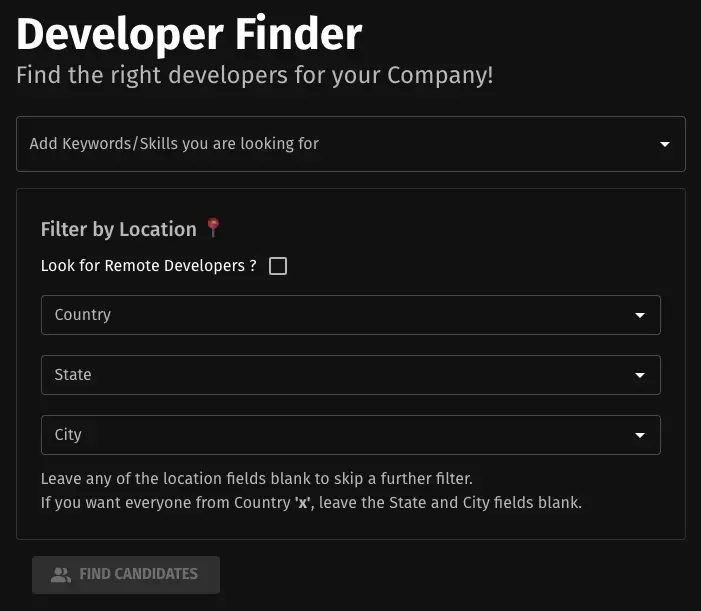This screenshot has height=611, width=701.
Task: Click the people icon in Find Candidates button
Action: [61, 574]
